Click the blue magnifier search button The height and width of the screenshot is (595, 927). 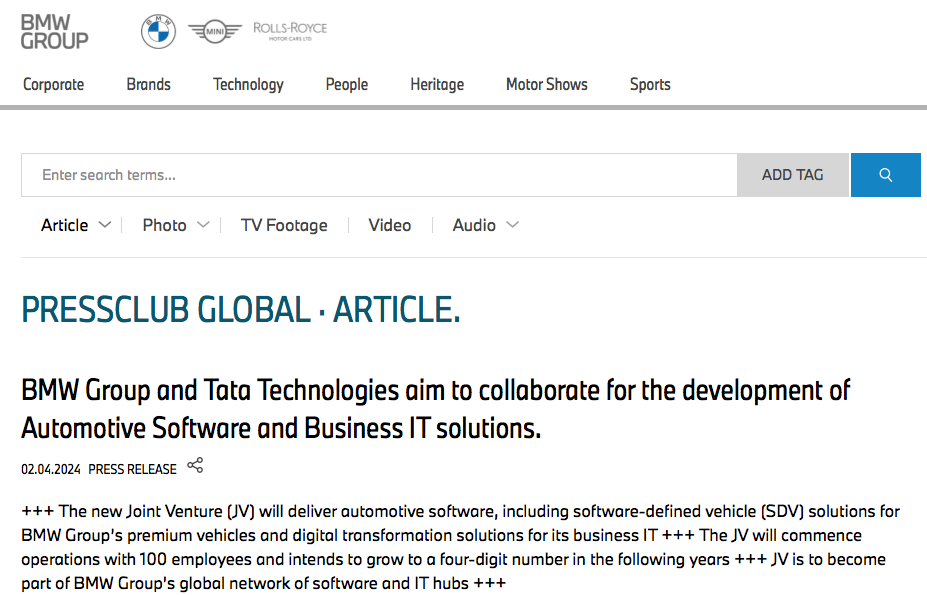click(x=886, y=175)
